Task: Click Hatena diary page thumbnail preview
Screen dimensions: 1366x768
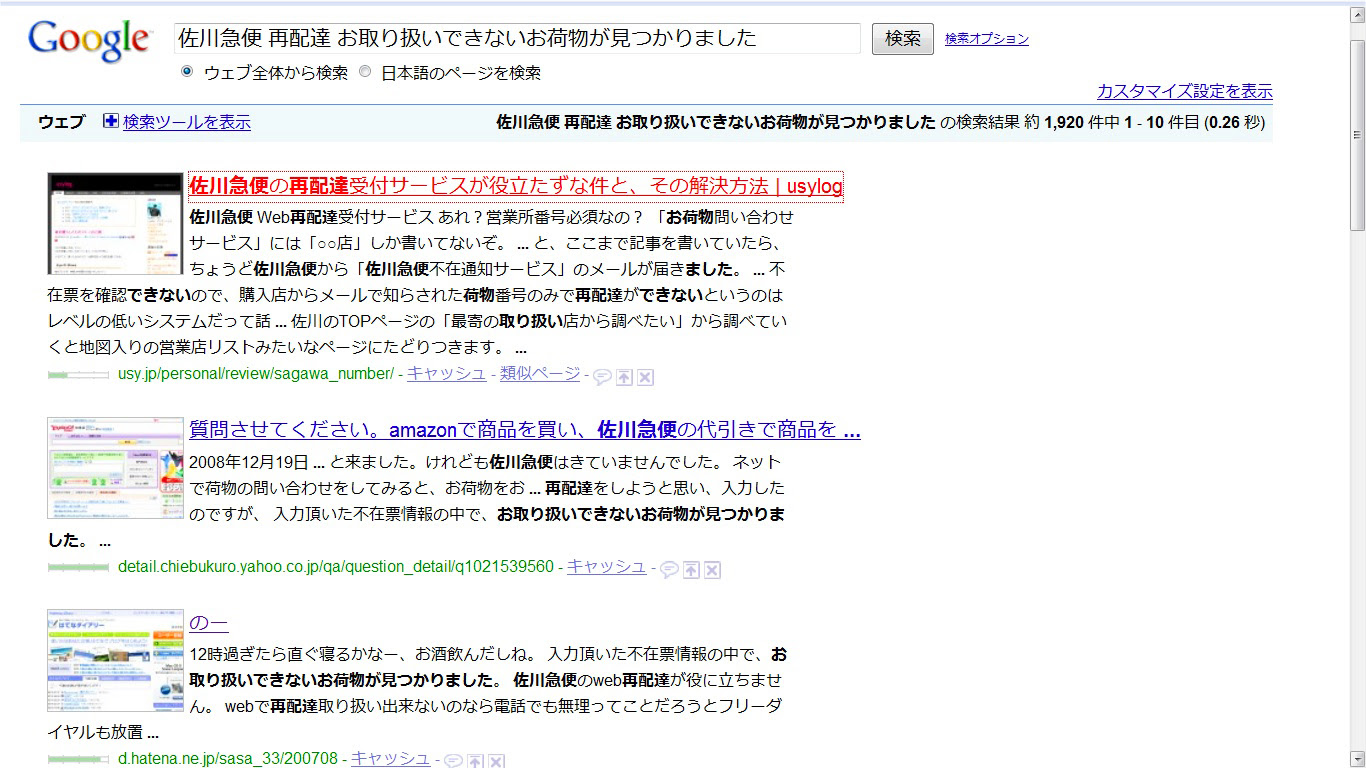Action: [x=115, y=660]
